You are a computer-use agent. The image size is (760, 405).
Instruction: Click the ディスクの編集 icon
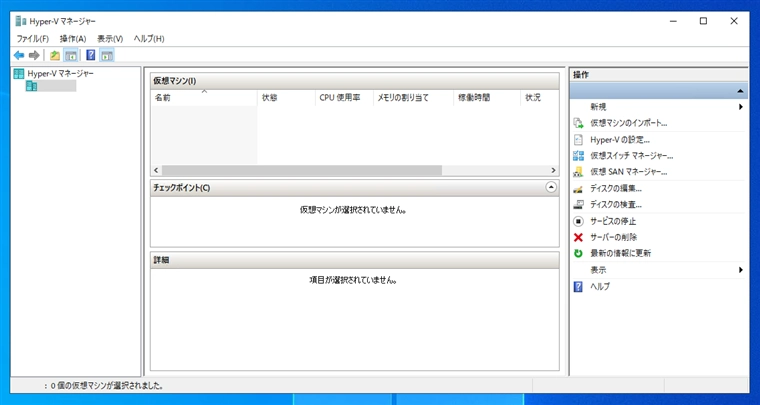click(x=578, y=188)
